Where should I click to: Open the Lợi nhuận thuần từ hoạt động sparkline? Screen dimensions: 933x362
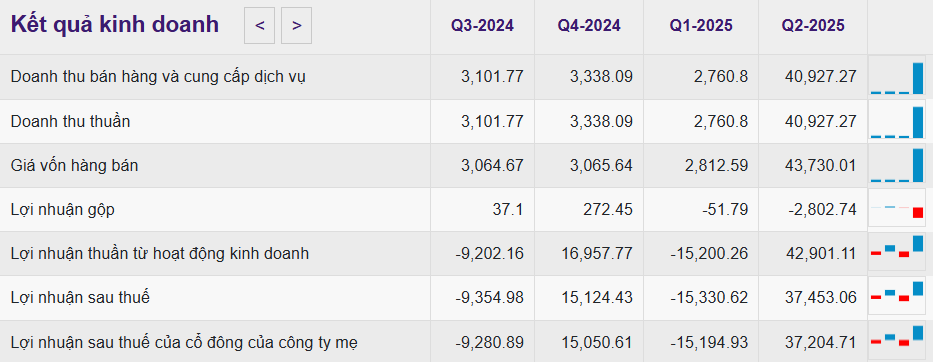[897, 254]
